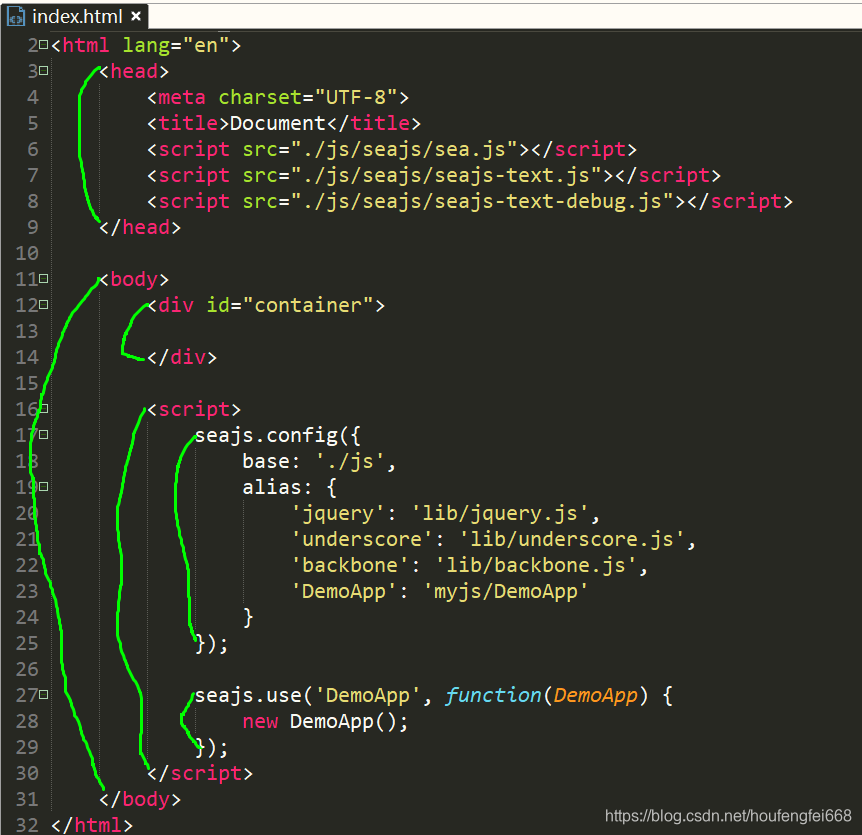Click the seajs.config( call text

[x=272, y=435]
